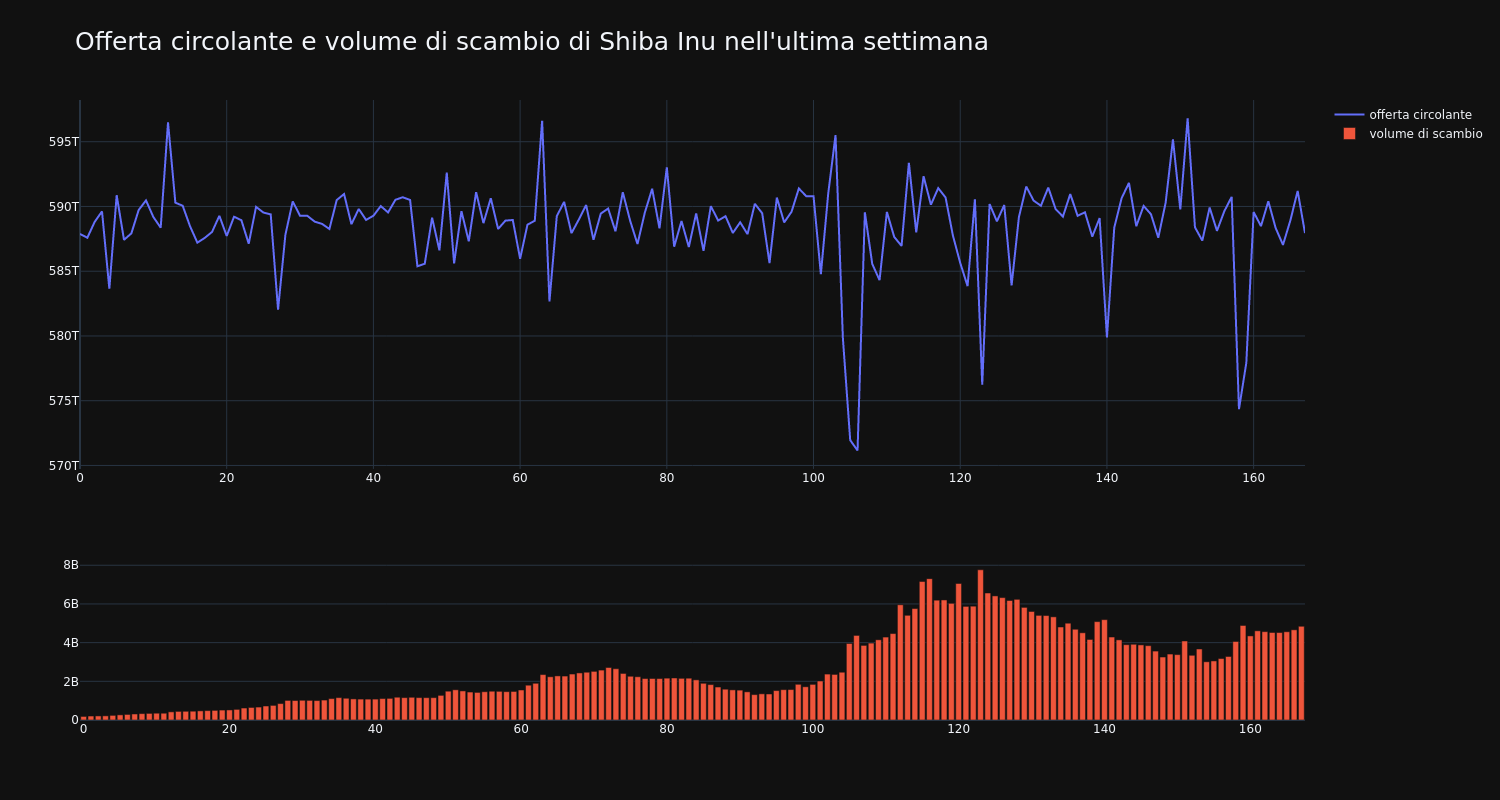Viewport: 1500px width, 800px height.
Task: Click the 6B label on volume axis
Action: 70,604
